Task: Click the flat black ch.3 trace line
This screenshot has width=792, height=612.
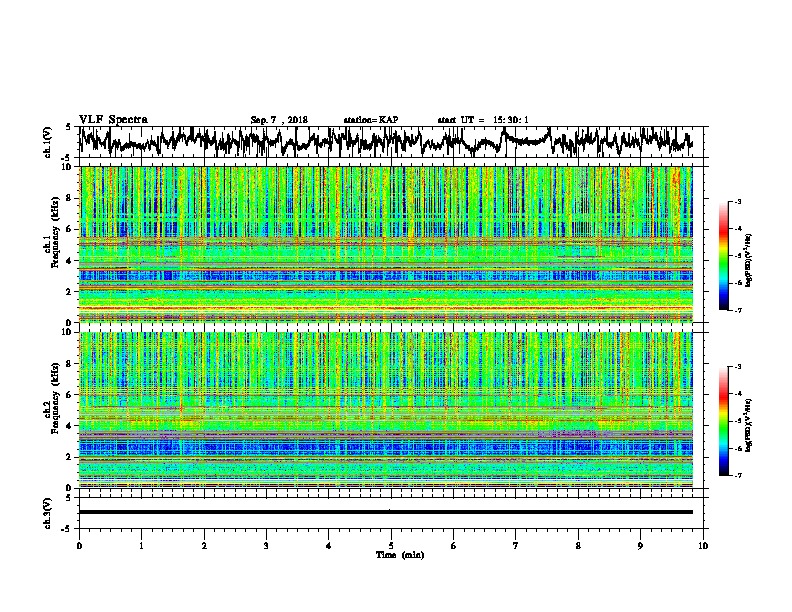Action: pos(385,512)
